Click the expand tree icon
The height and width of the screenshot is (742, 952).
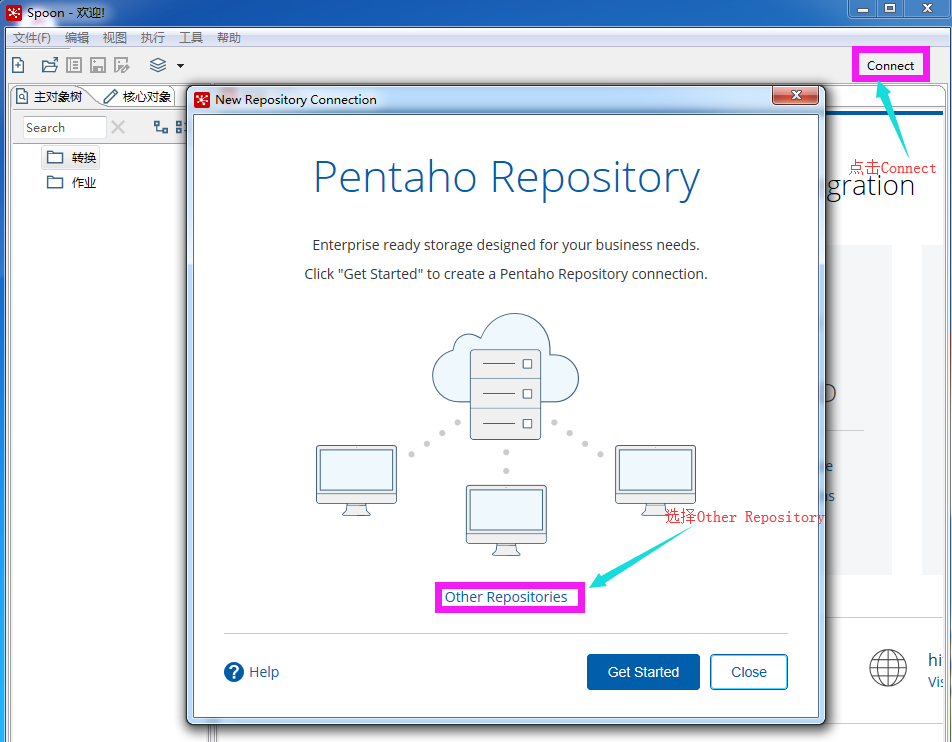pyautogui.click(x=161, y=127)
